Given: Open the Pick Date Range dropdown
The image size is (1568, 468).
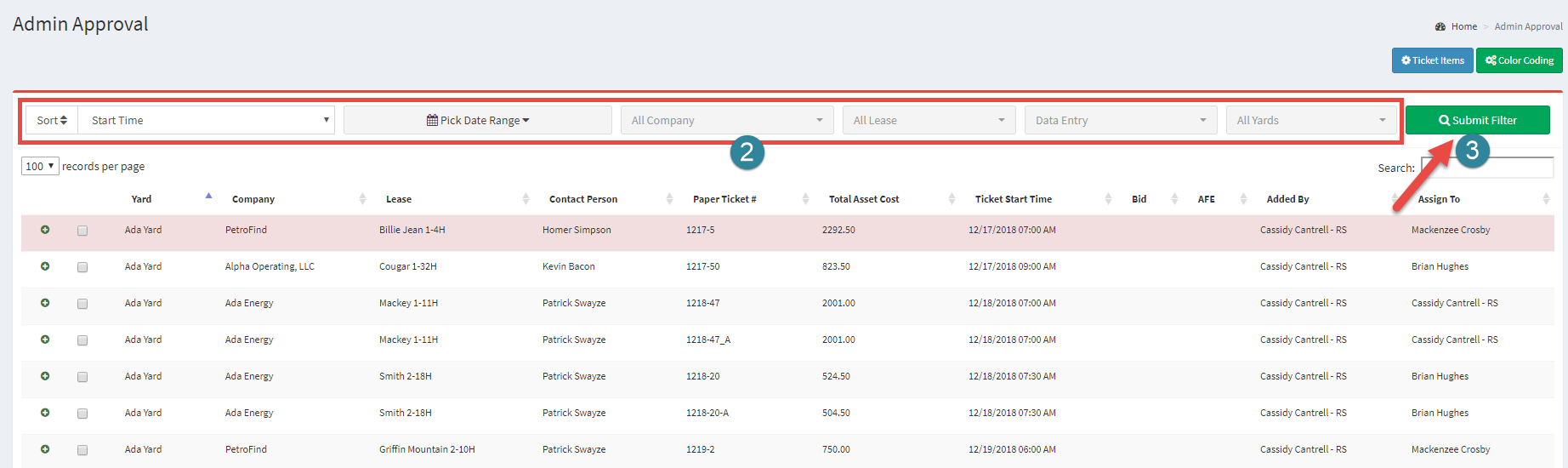Looking at the screenshot, I should tap(478, 120).
